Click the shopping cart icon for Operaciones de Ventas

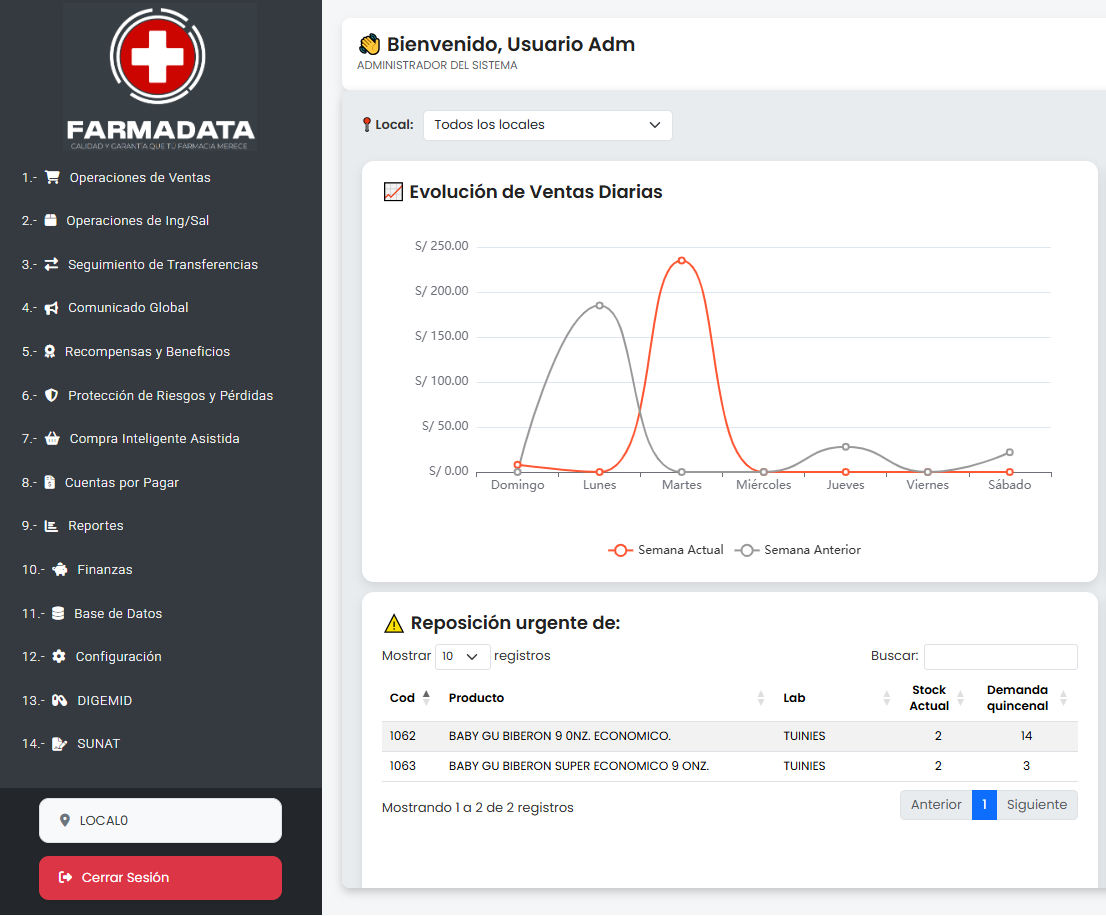[53, 178]
